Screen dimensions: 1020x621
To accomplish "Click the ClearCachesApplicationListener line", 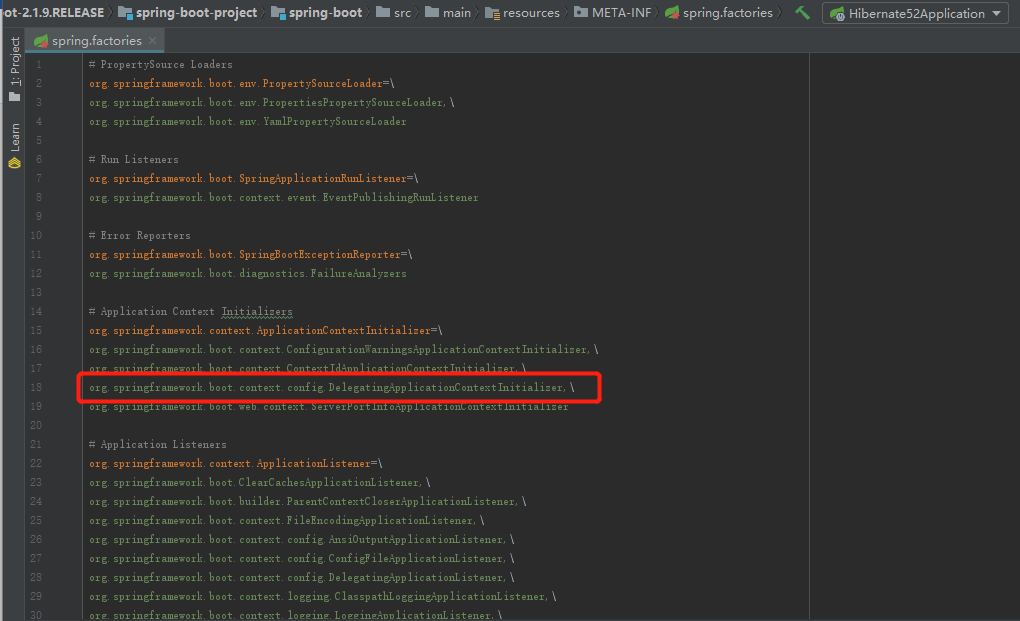I will (260, 482).
